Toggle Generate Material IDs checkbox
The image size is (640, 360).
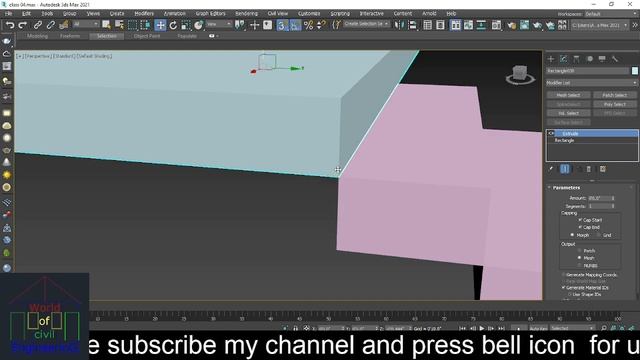(x=564, y=287)
